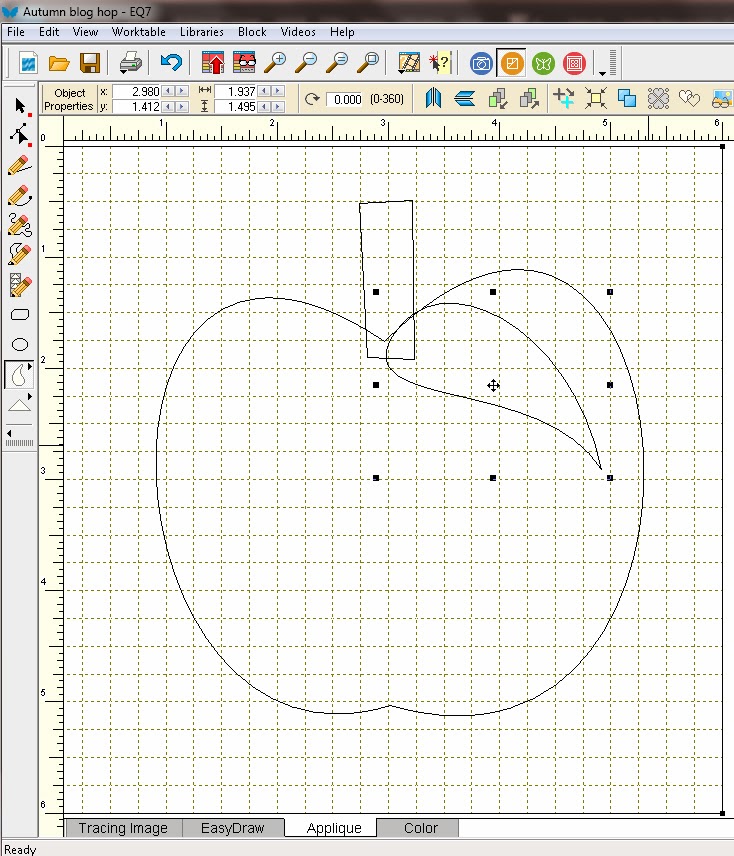
Task: Increase x value with its right arrow
Action: [x=182, y=91]
